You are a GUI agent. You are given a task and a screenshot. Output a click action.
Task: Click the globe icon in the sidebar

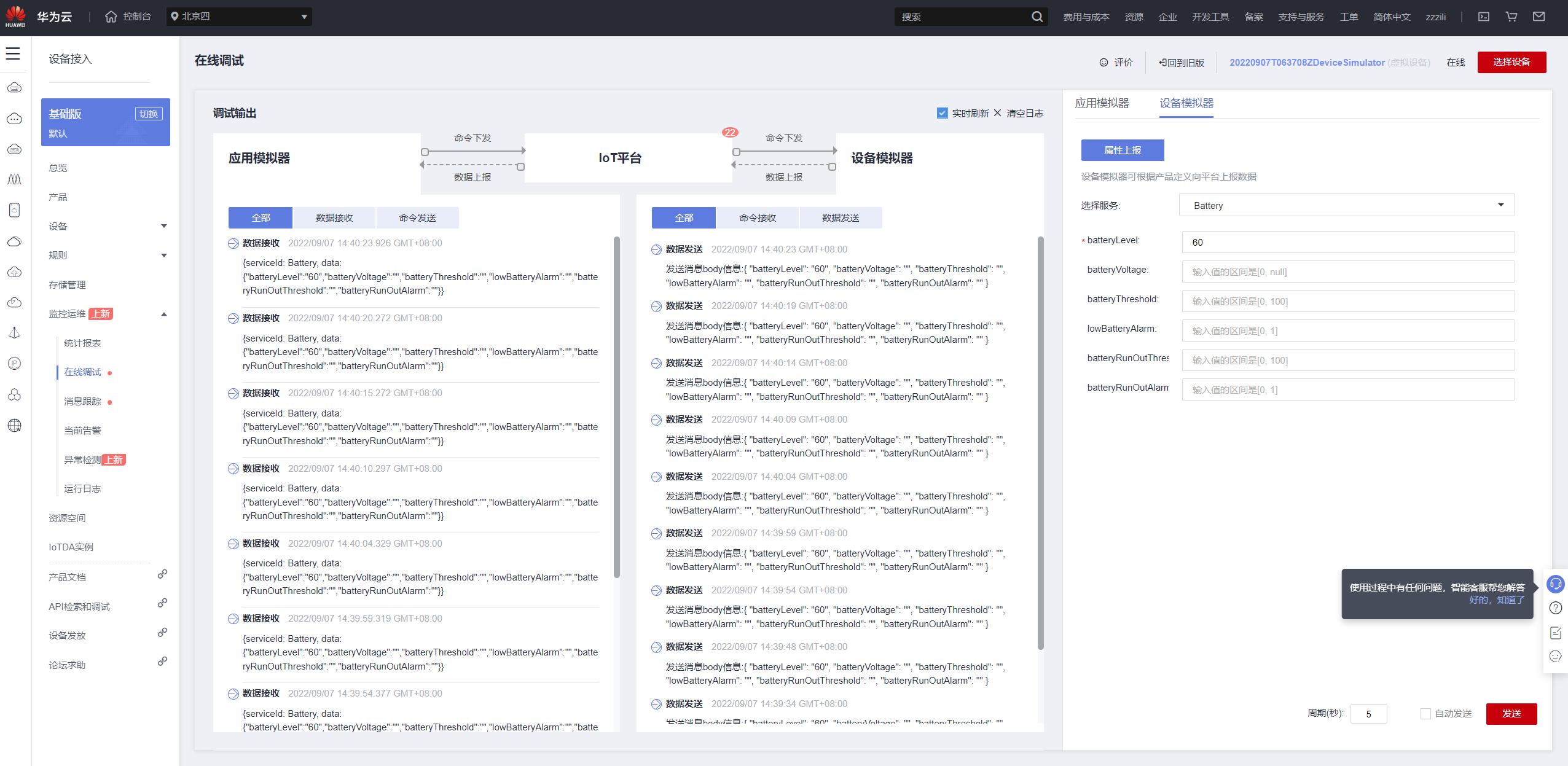[14, 425]
